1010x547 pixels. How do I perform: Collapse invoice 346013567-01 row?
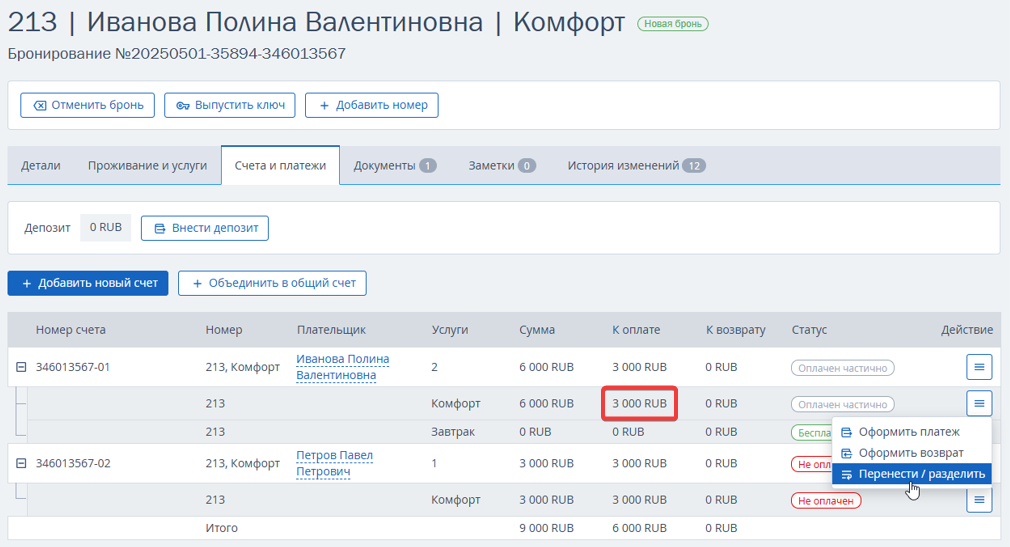click(21, 367)
